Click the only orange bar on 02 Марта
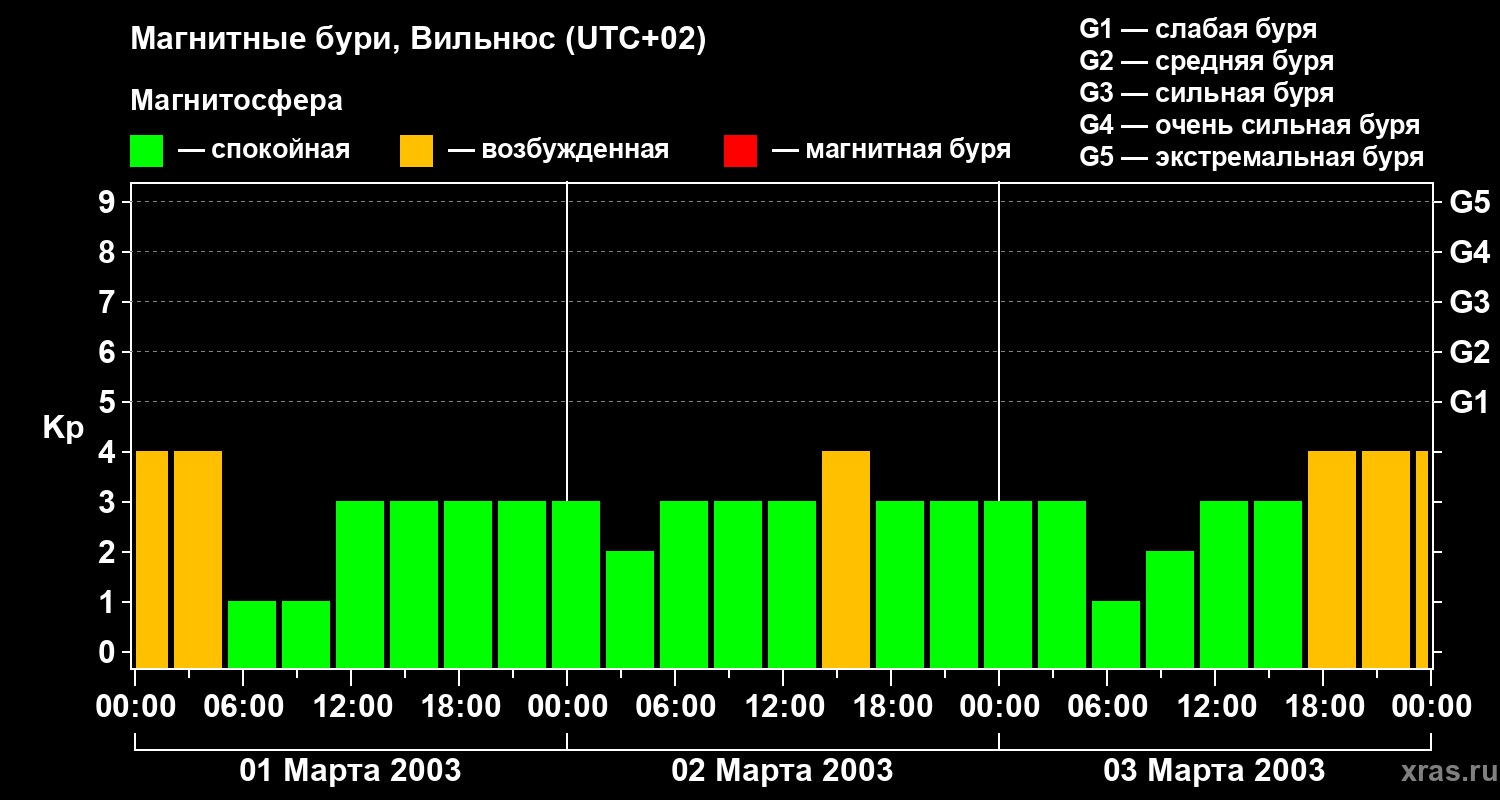This screenshot has width=1500, height=800. (846, 560)
